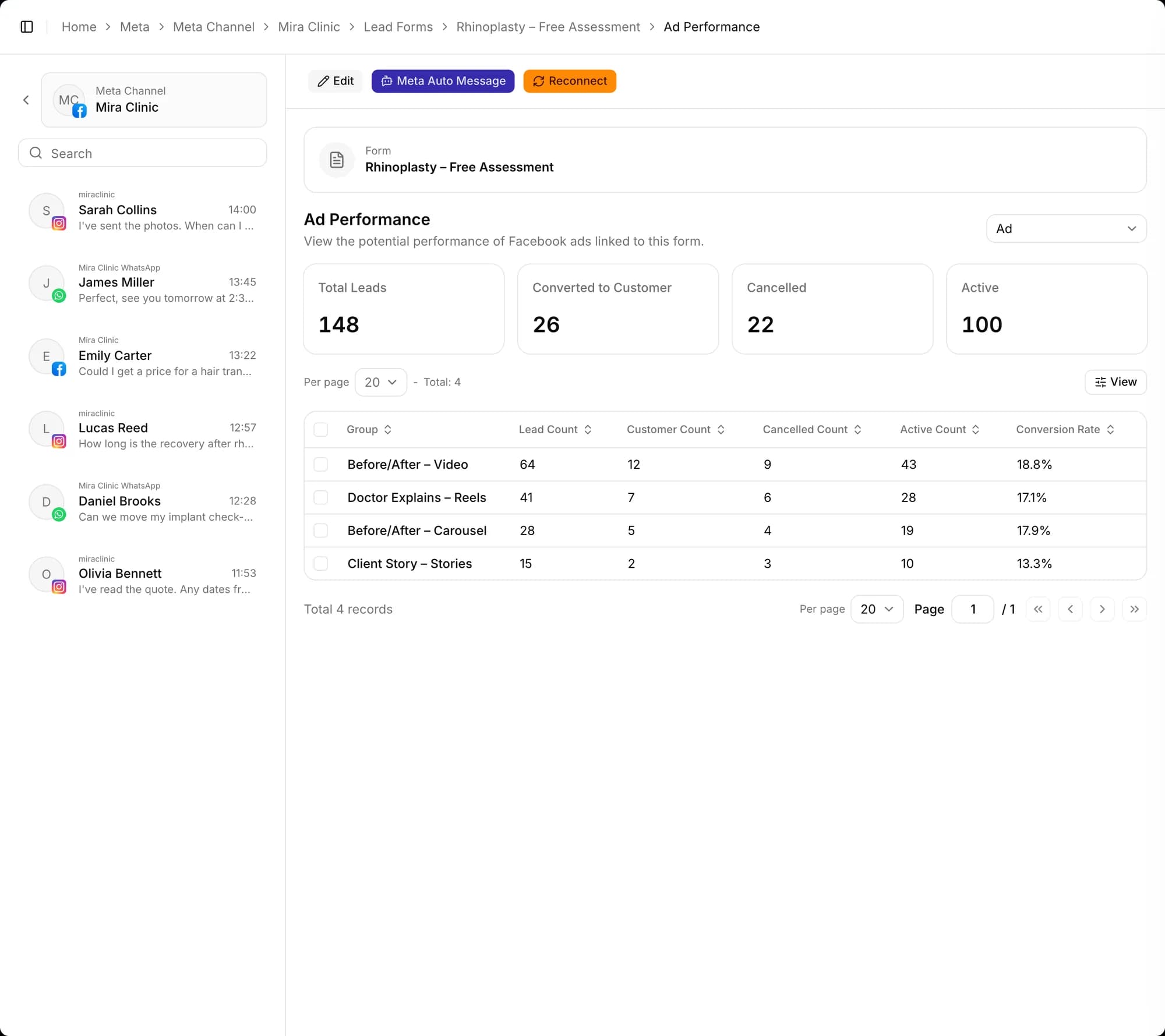Check the Before/After – Video row

pos(321,465)
